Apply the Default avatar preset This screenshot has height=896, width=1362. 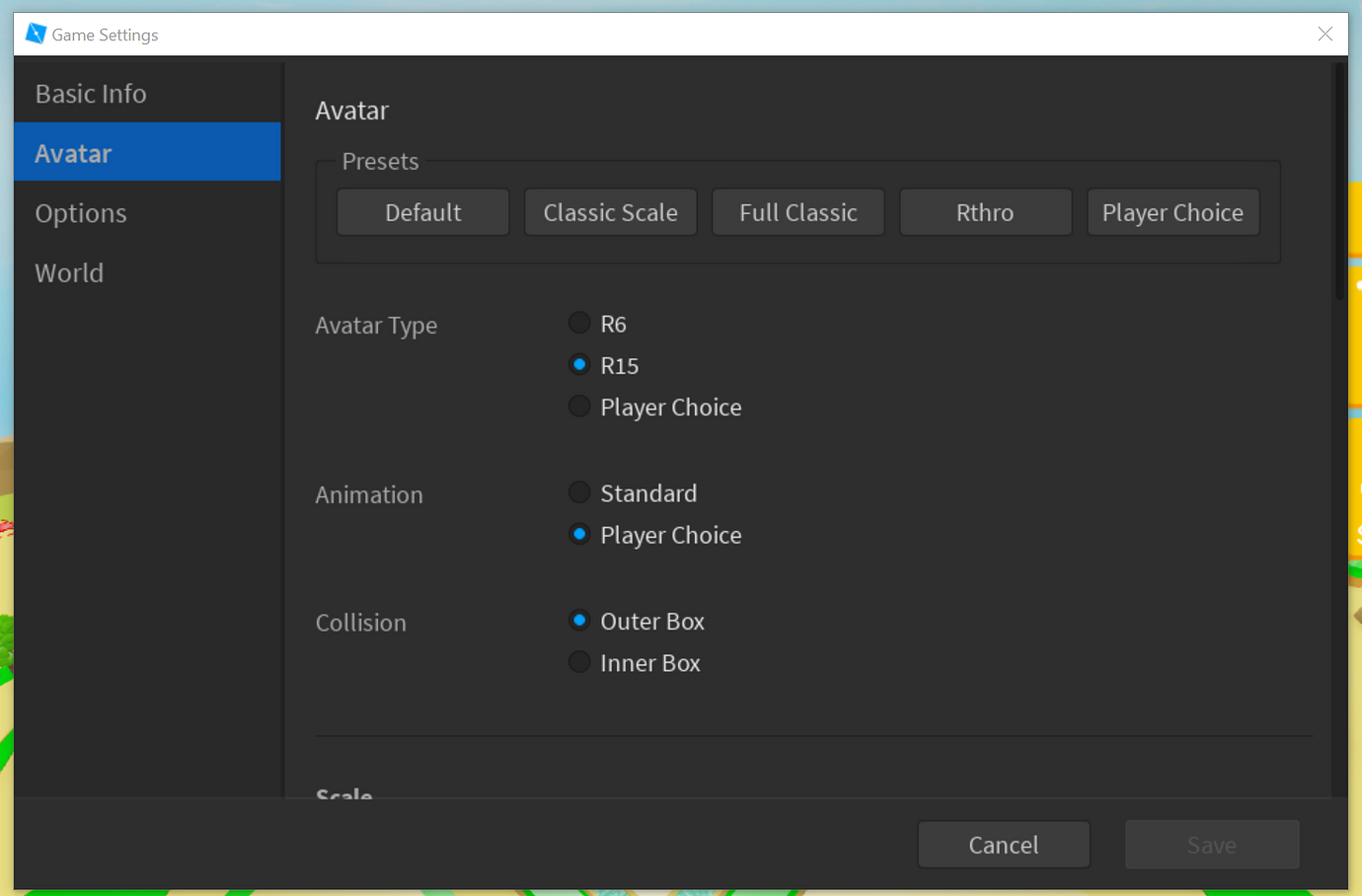422,211
